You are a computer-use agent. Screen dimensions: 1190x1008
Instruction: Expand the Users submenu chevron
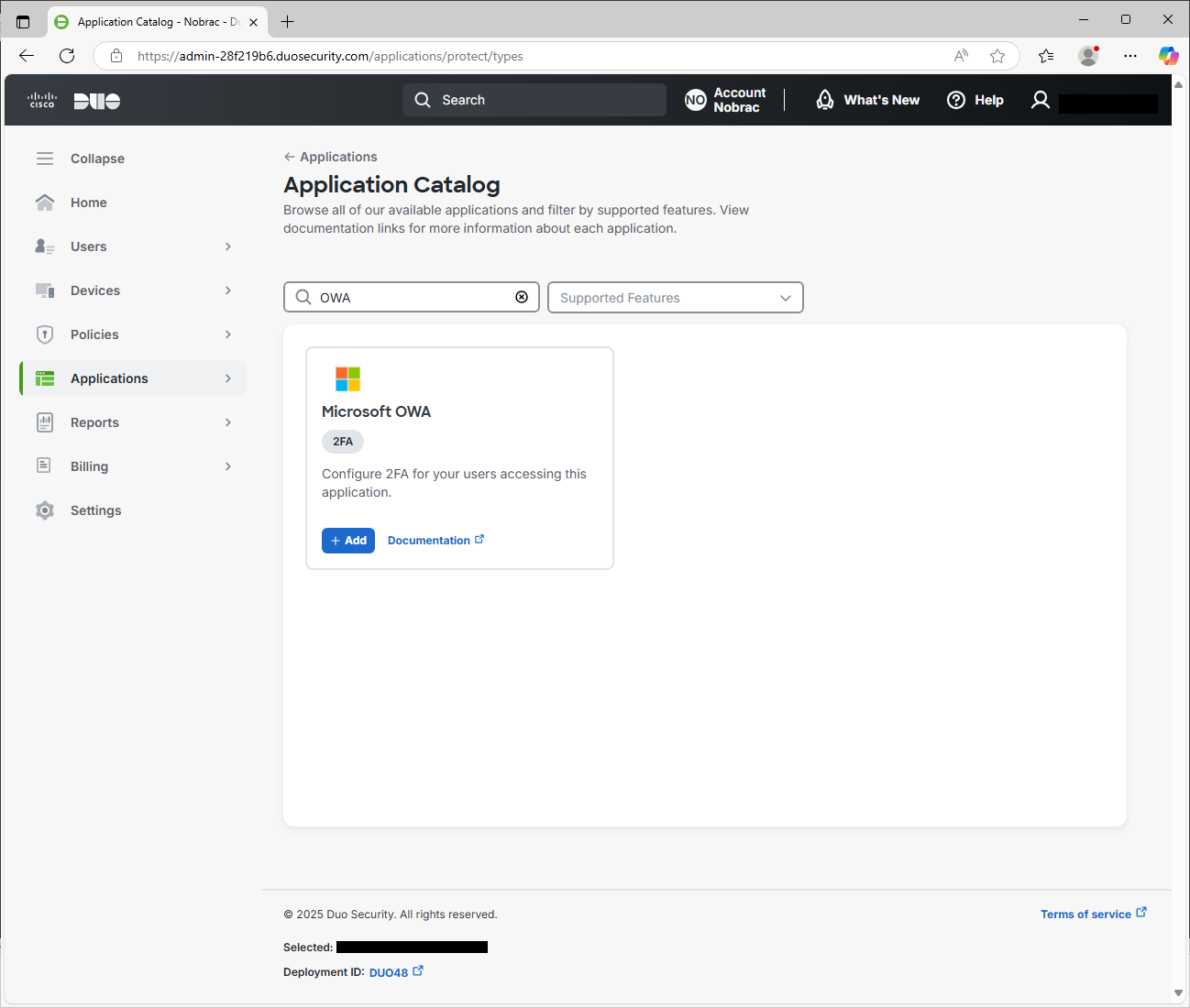click(228, 247)
